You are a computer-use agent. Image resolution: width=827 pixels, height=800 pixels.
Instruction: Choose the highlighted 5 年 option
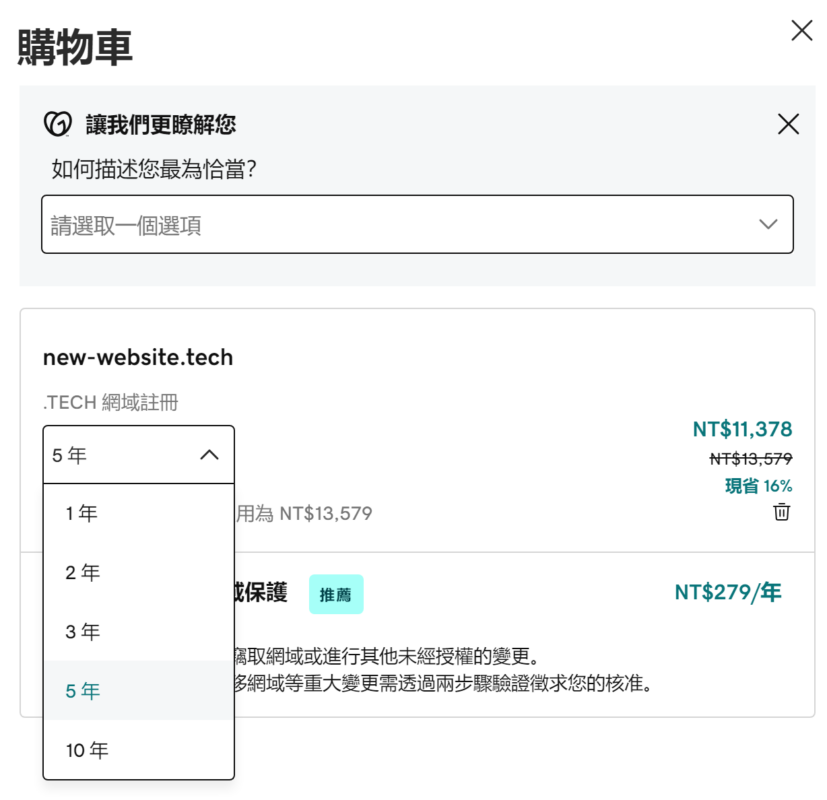pyautogui.click(x=139, y=690)
